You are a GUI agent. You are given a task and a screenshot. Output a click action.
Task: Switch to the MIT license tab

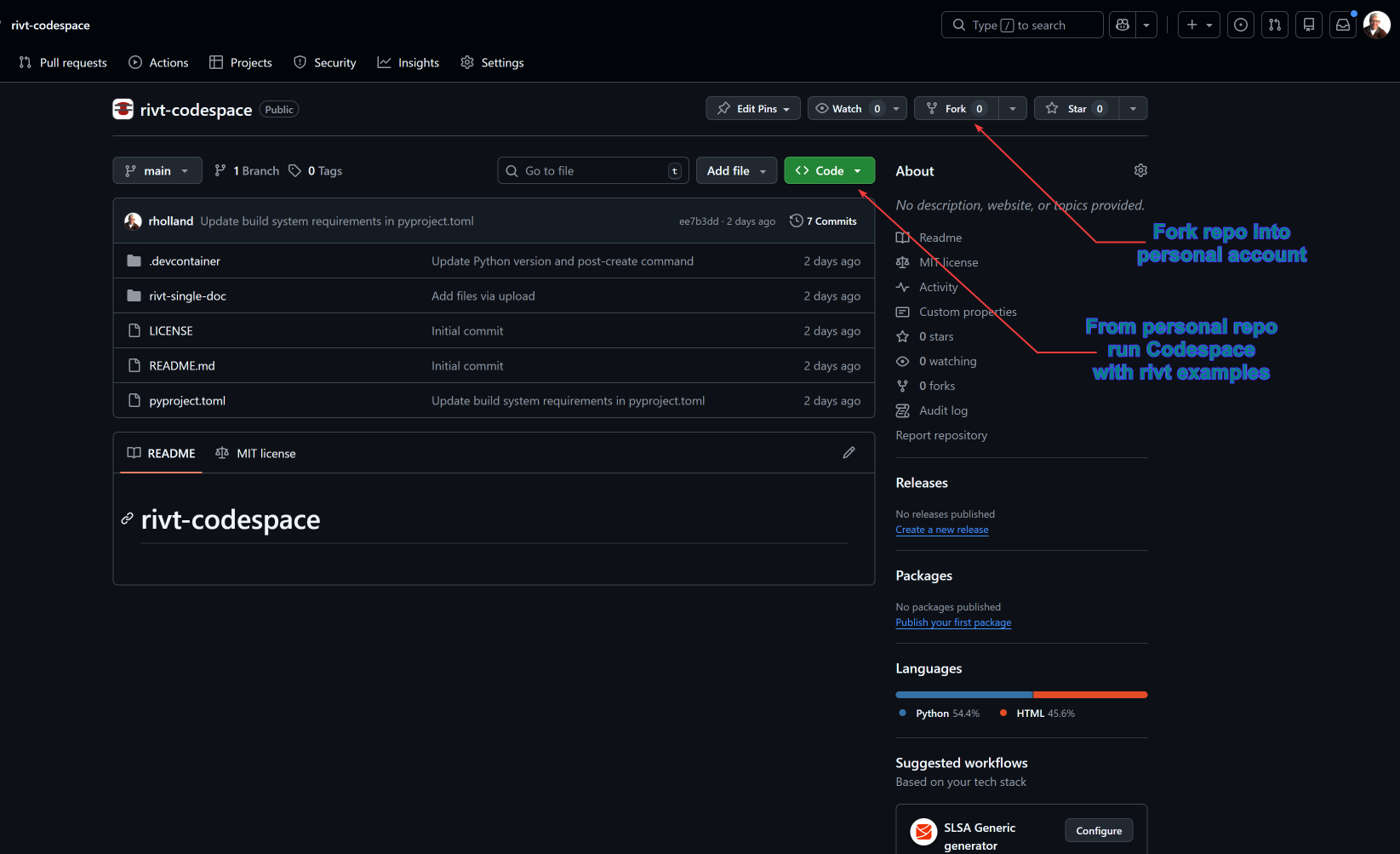256,454
